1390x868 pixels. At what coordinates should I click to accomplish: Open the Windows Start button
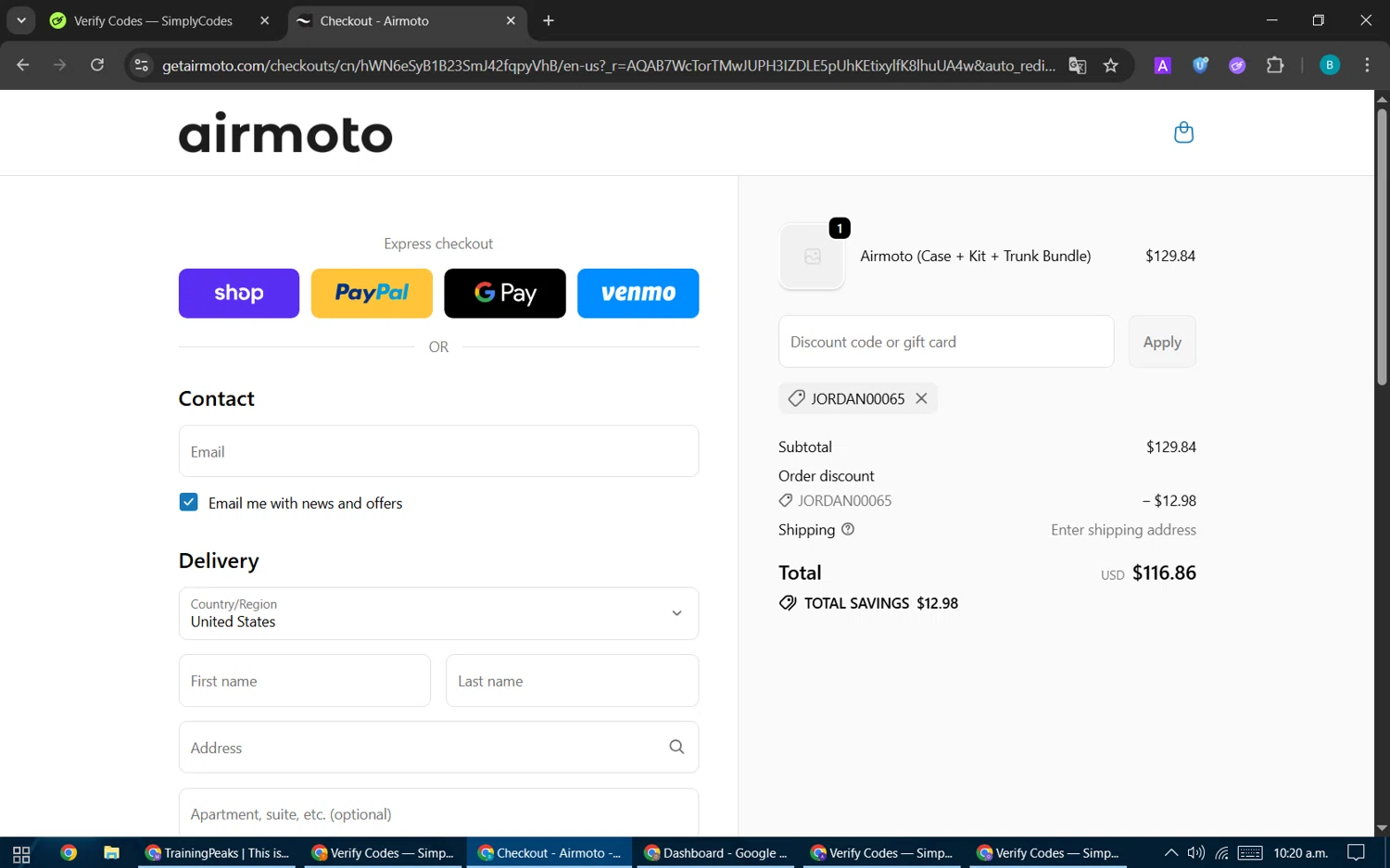click(21, 853)
